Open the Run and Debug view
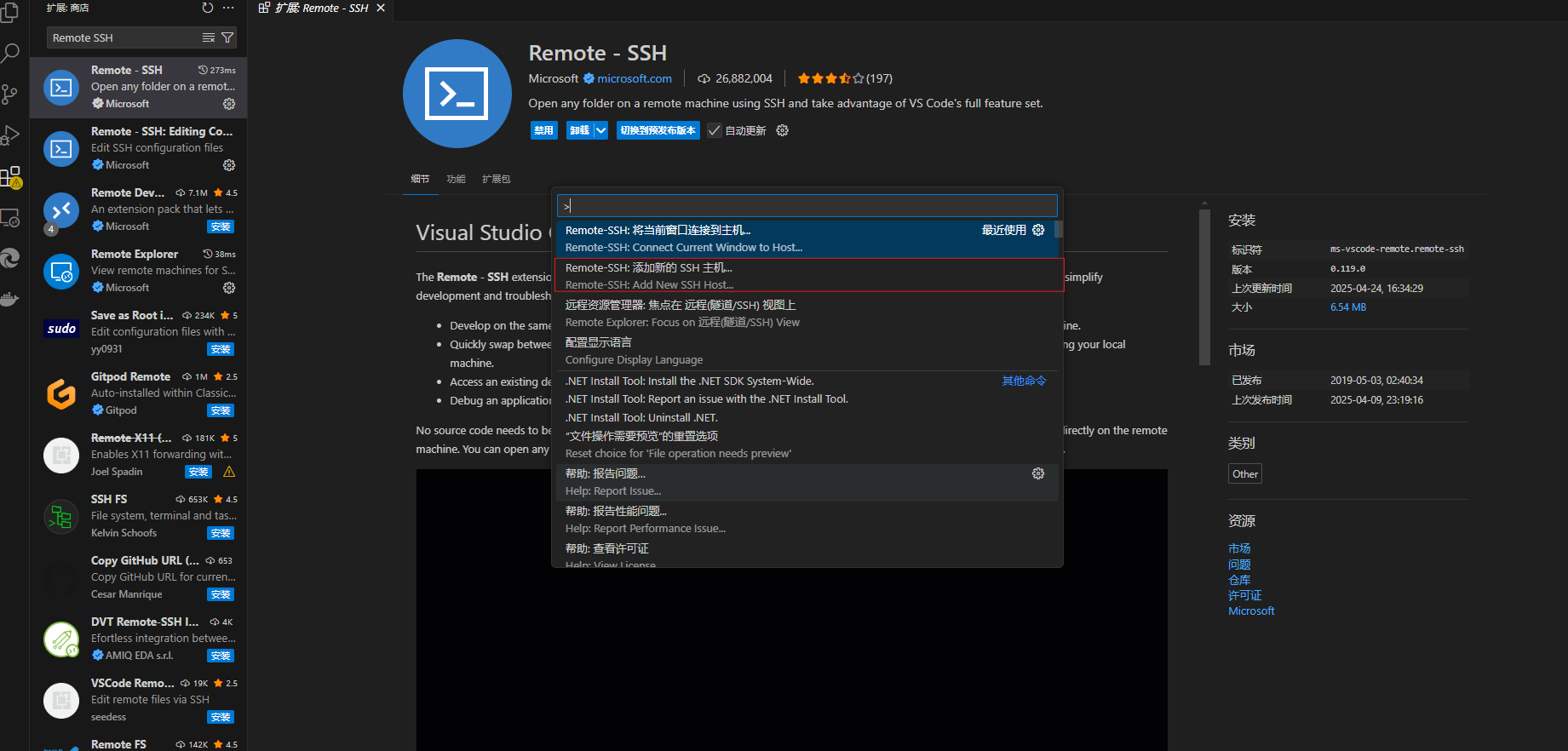1568x751 pixels. tap(10, 135)
